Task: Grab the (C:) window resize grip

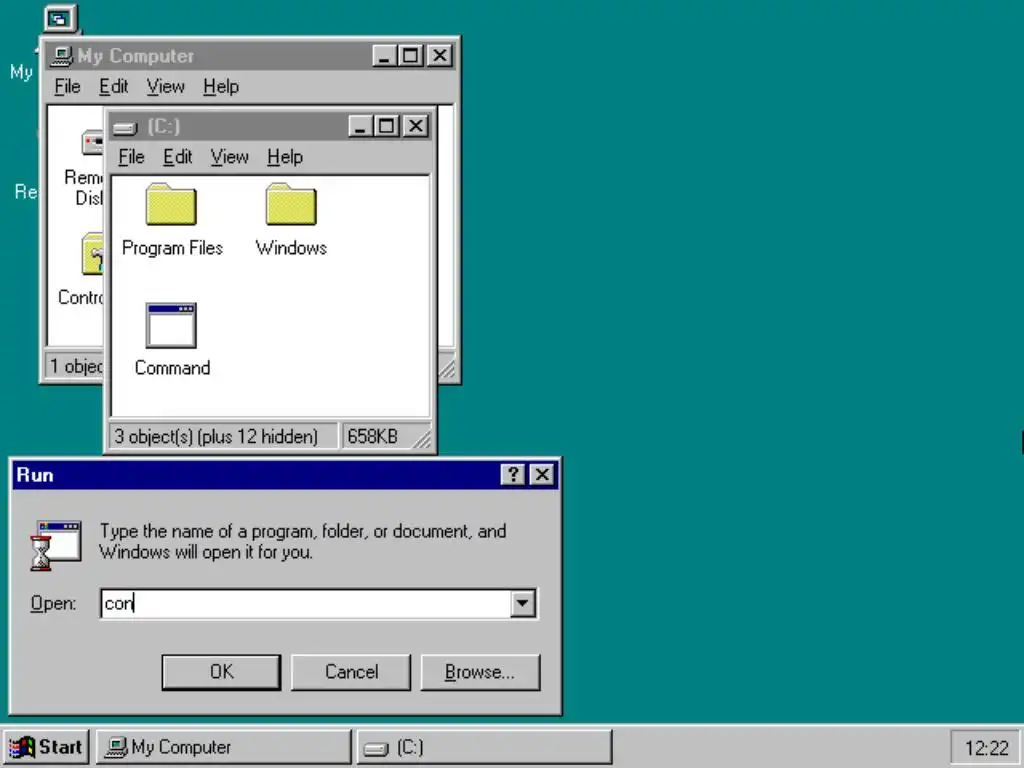Action: [x=423, y=441]
